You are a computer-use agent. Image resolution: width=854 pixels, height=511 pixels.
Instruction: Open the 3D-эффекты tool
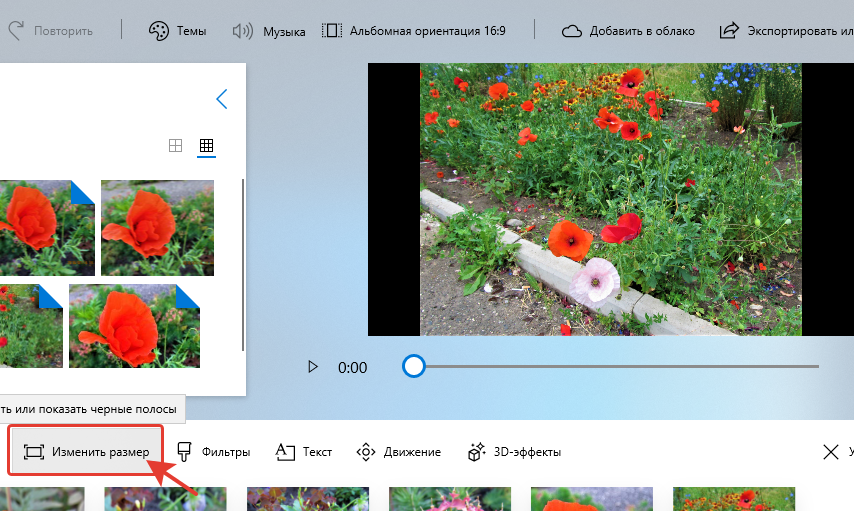pos(476,452)
